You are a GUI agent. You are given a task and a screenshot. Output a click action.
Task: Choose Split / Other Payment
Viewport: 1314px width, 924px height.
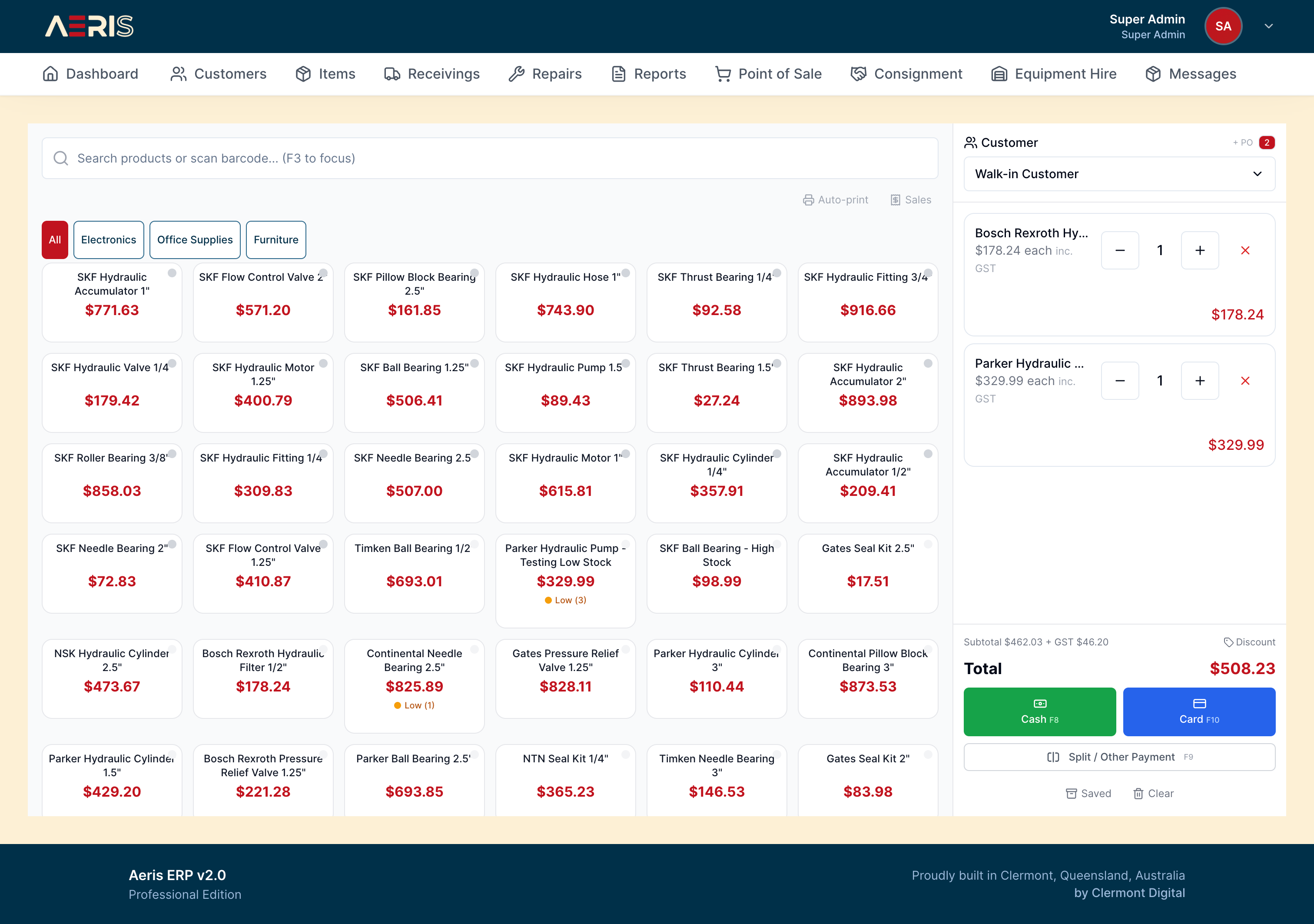click(x=1119, y=757)
